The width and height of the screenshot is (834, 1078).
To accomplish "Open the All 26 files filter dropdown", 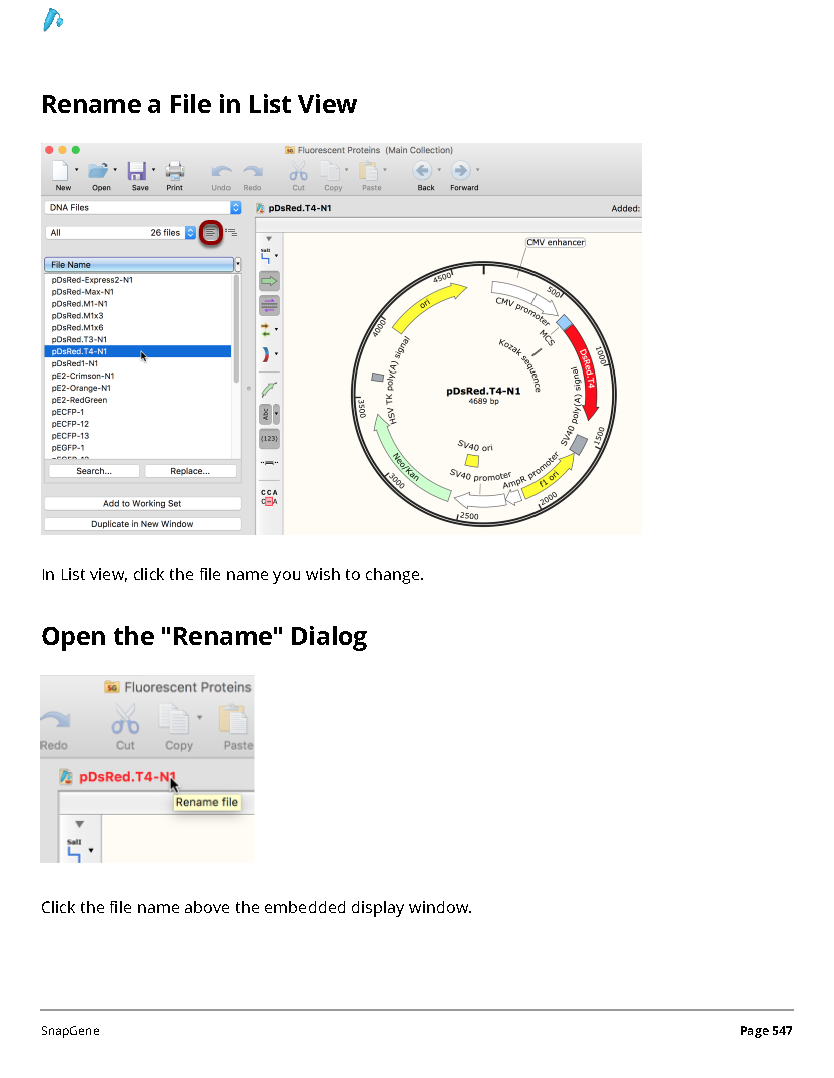I will point(121,233).
